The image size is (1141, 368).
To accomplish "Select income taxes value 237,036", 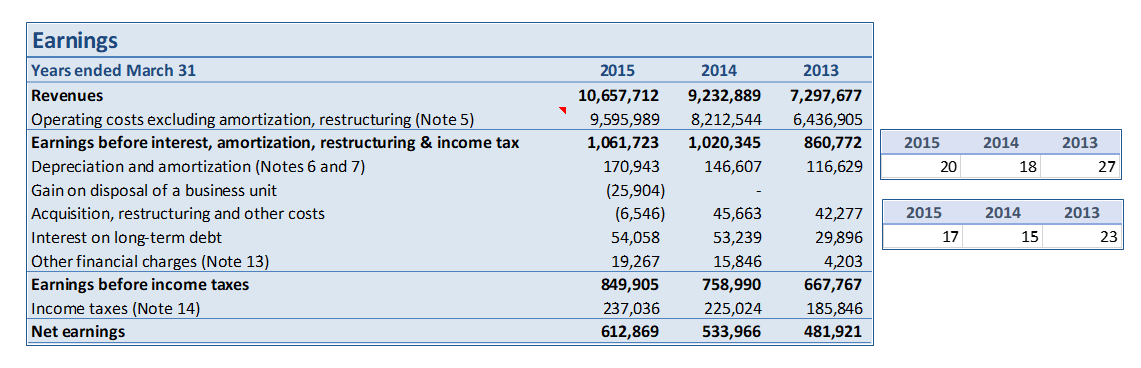I will [x=632, y=308].
